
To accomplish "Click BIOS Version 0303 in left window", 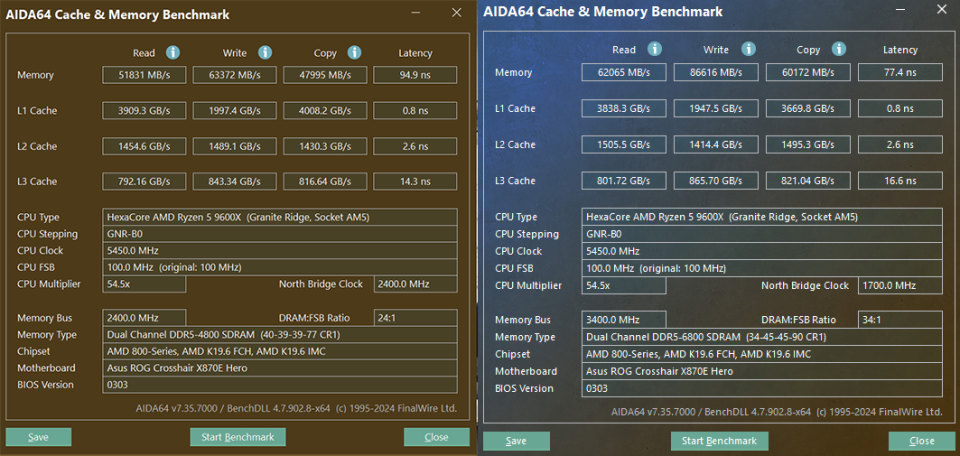I will coord(280,384).
